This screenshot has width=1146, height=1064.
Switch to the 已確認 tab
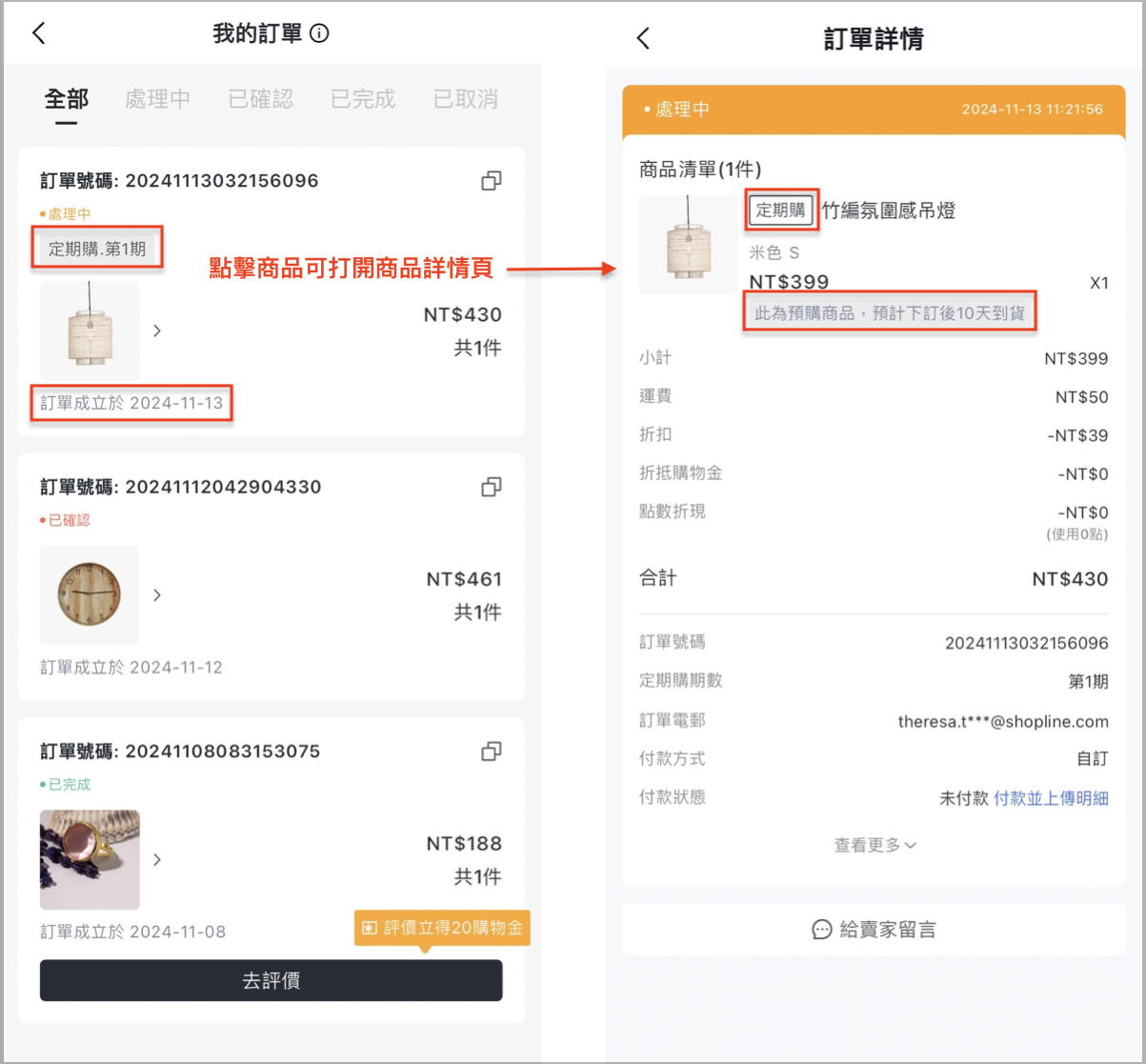(x=261, y=99)
